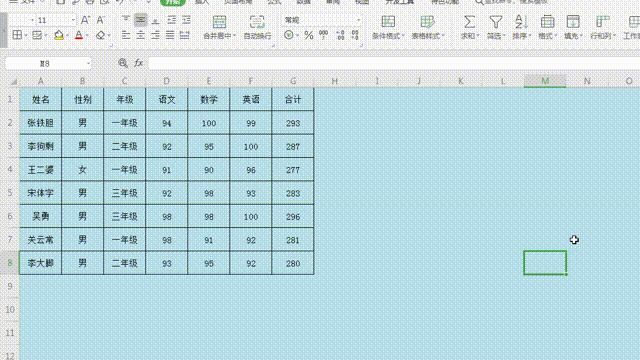Screen dimensions: 640x360
Task: Click the 填充 fill icon
Action: pos(573,22)
